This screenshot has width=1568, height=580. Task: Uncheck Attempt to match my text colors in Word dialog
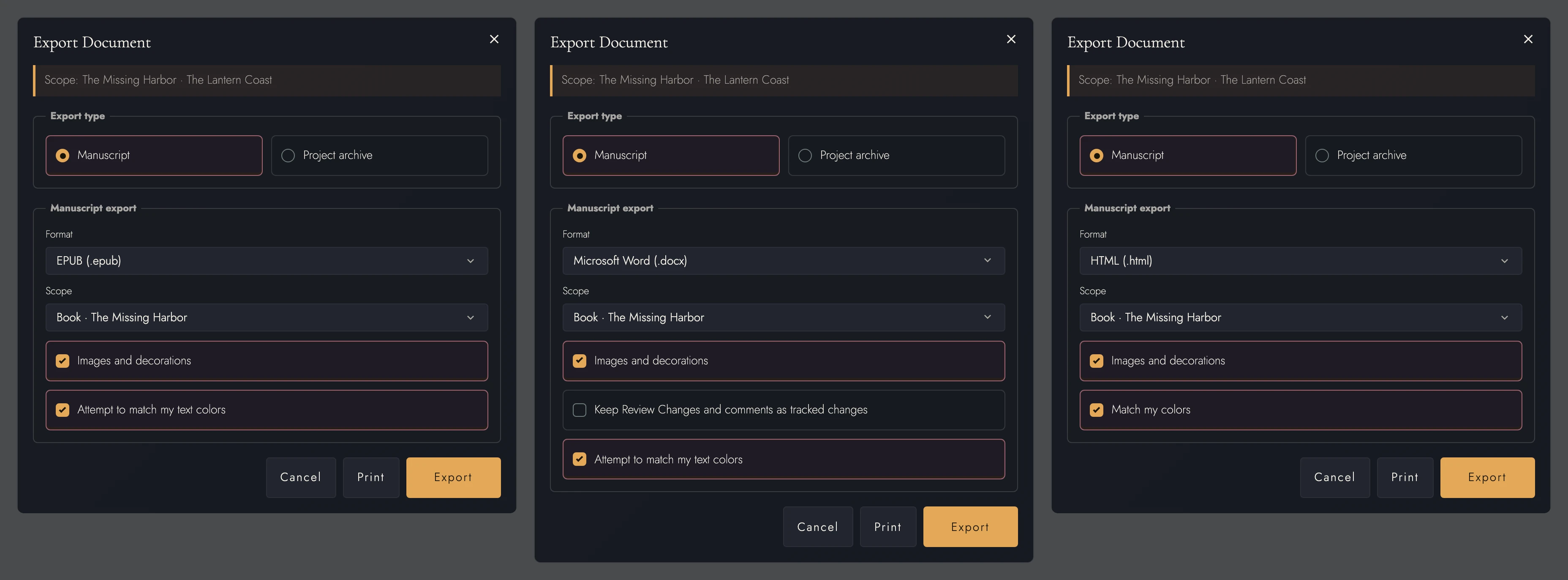coord(580,460)
